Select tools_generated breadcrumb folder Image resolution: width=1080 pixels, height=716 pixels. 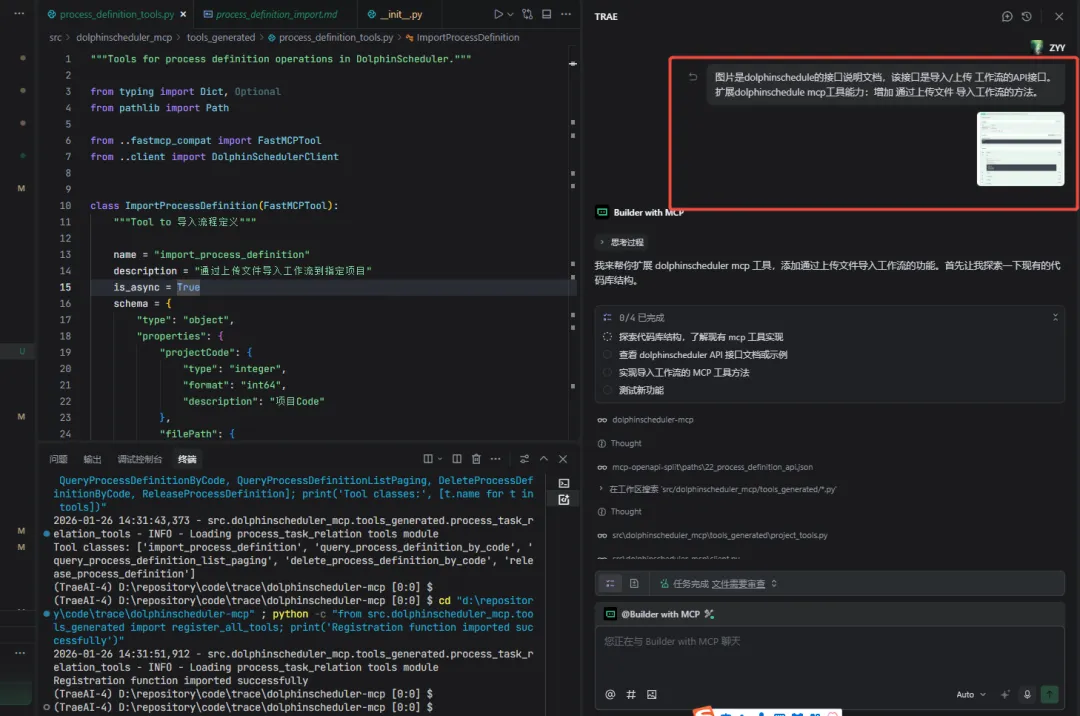[220, 37]
